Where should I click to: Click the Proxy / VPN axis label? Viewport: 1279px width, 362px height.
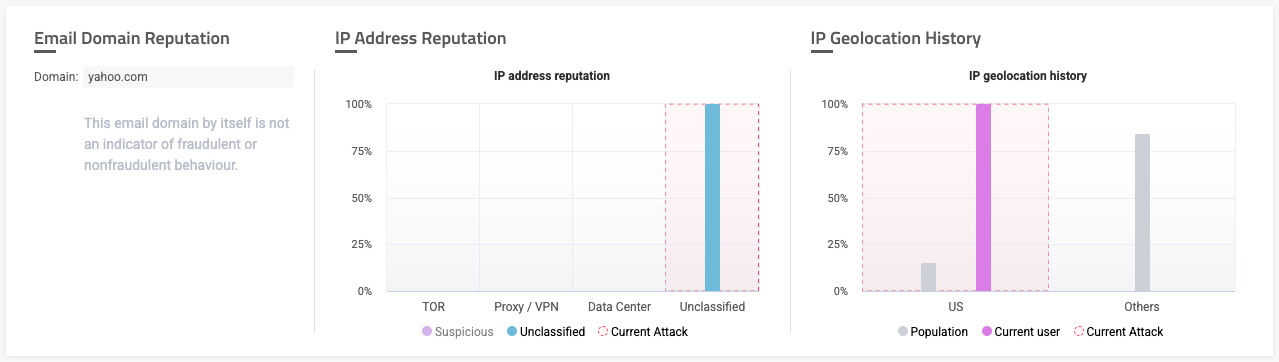[526, 307]
